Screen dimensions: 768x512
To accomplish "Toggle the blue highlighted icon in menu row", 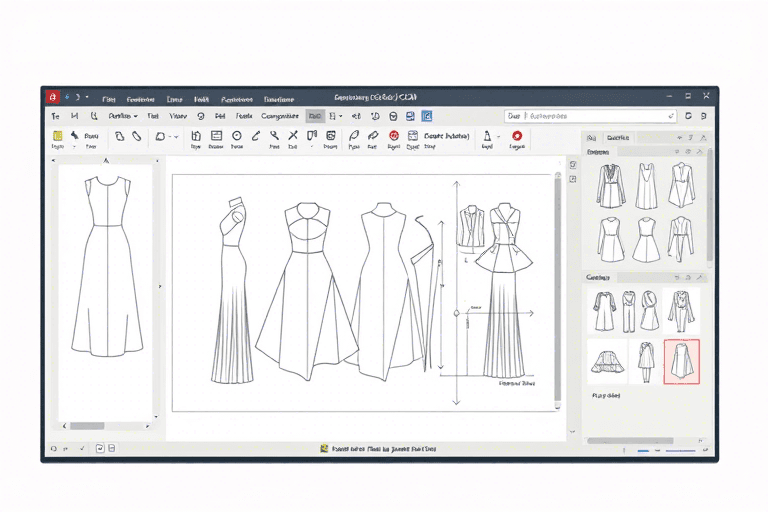I will pos(426,116).
